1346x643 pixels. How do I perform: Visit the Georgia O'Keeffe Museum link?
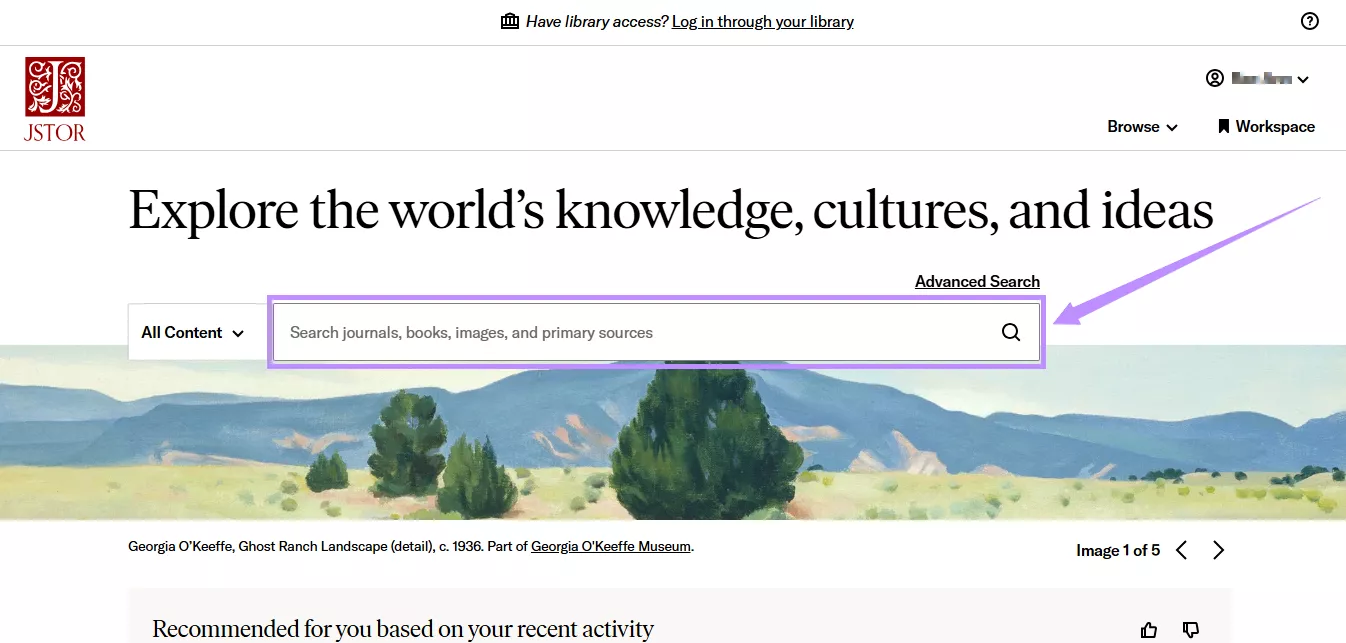click(611, 546)
